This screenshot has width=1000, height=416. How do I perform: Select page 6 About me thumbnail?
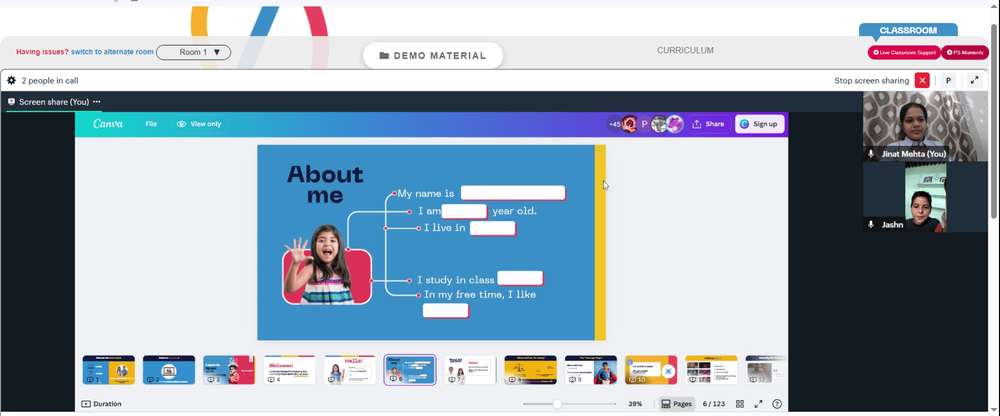tap(409, 370)
